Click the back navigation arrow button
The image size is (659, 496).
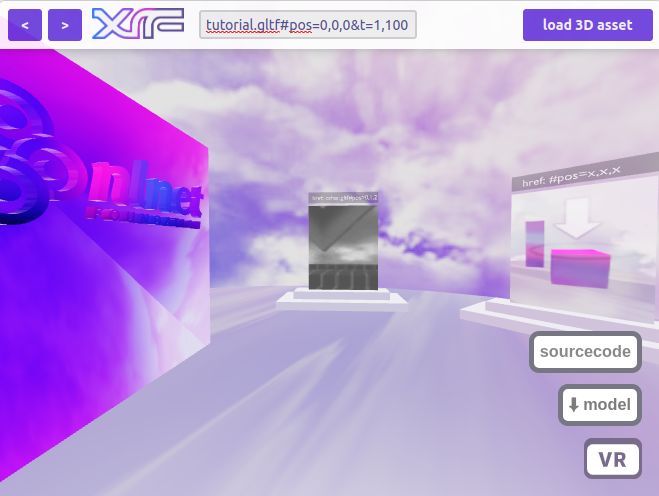(25, 25)
